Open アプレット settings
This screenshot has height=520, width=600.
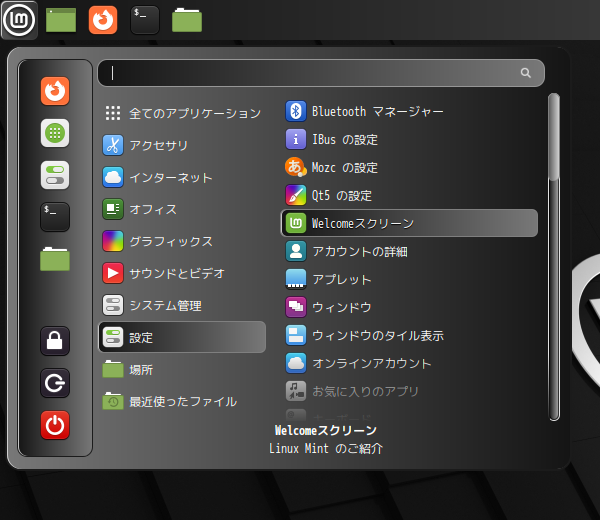[409, 279]
